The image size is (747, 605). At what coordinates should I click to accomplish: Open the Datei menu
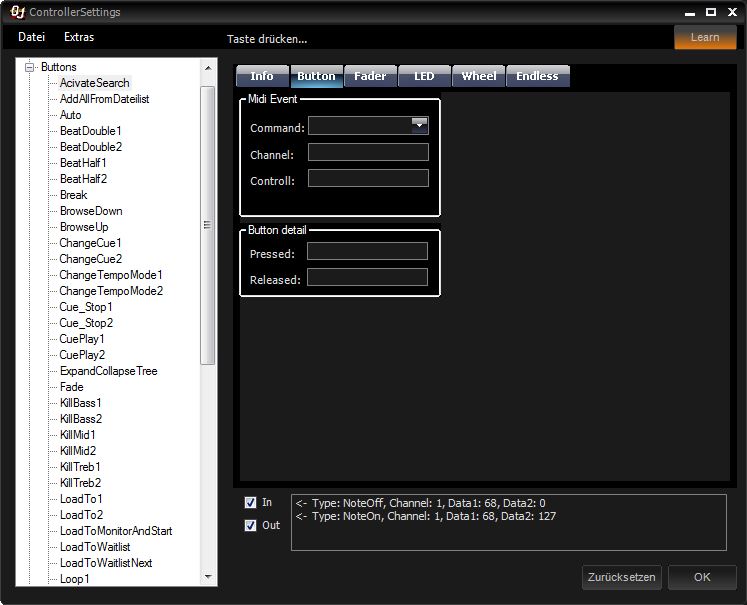coord(31,37)
